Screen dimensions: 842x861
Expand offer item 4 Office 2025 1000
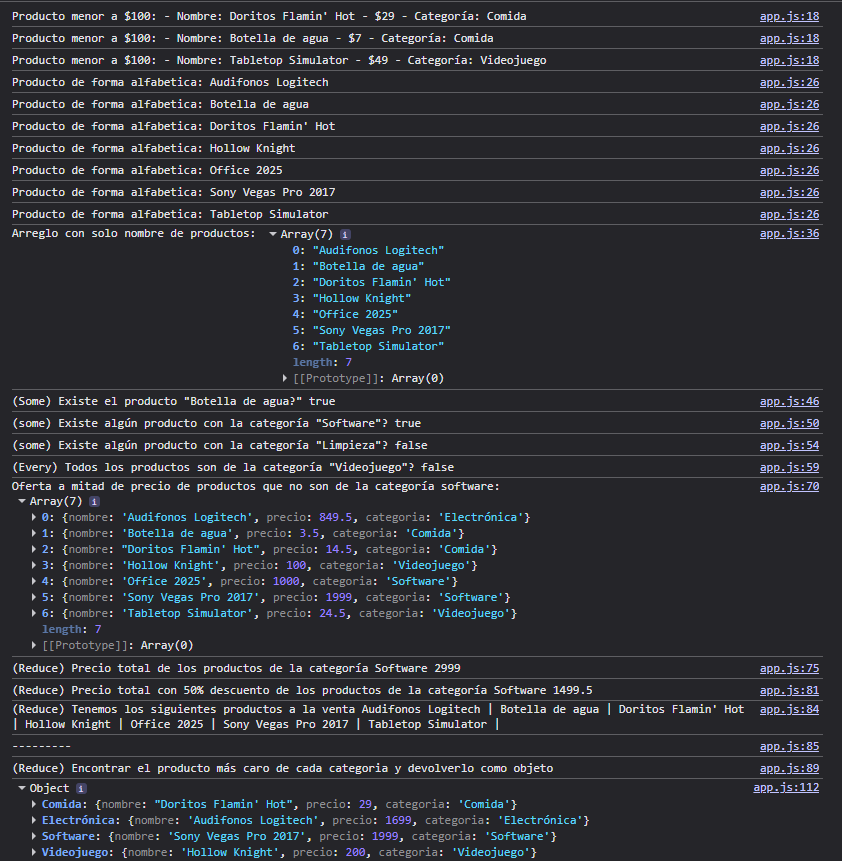click(34, 581)
